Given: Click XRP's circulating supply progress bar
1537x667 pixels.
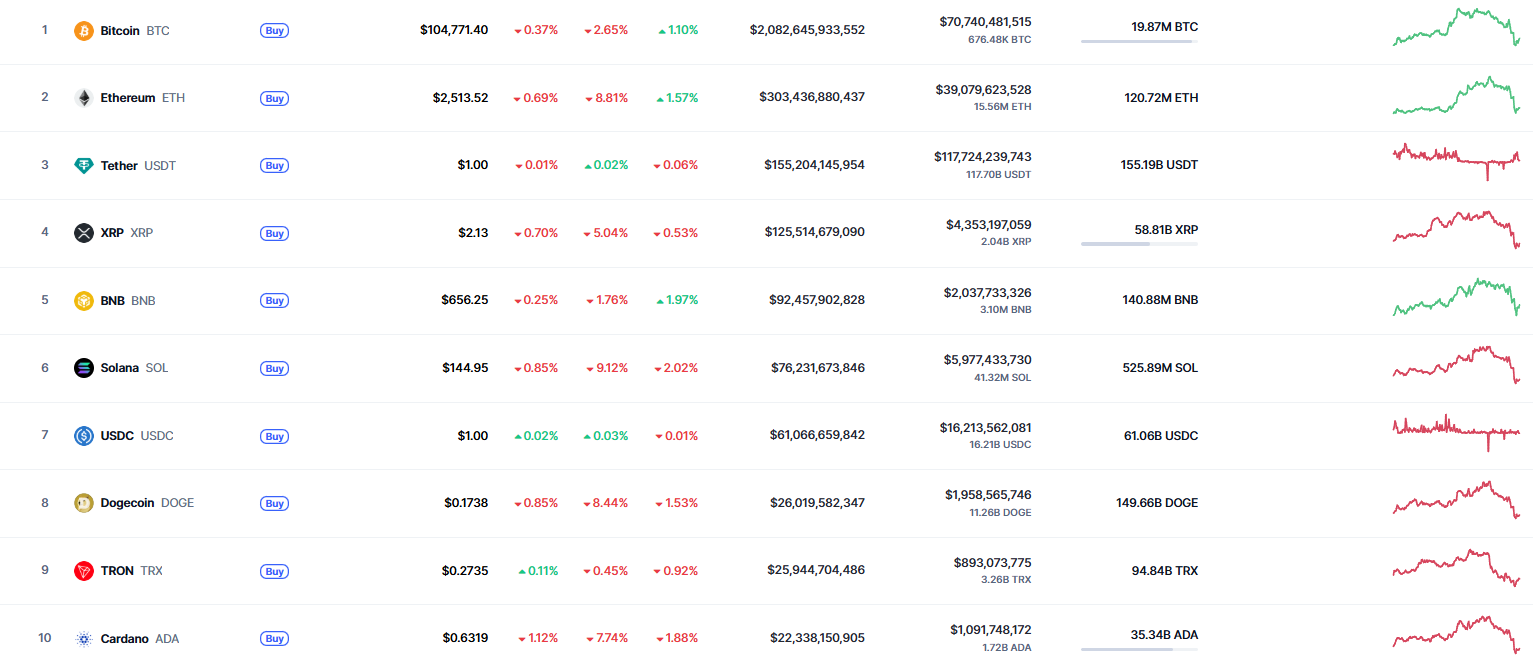Looking at the screenshot, I should coord(1138,243).
